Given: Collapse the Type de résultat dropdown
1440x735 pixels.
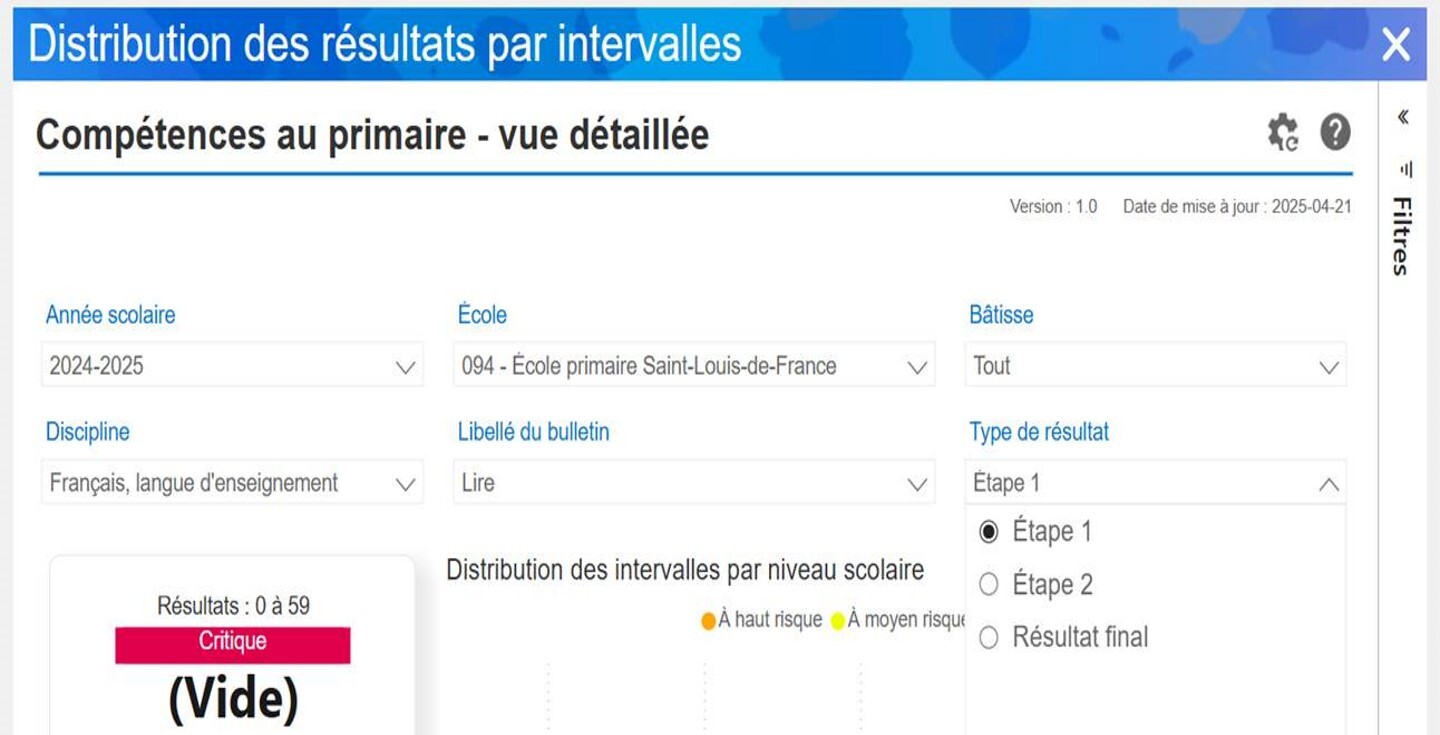Looking at the screenshot, I should [1327, 484].
